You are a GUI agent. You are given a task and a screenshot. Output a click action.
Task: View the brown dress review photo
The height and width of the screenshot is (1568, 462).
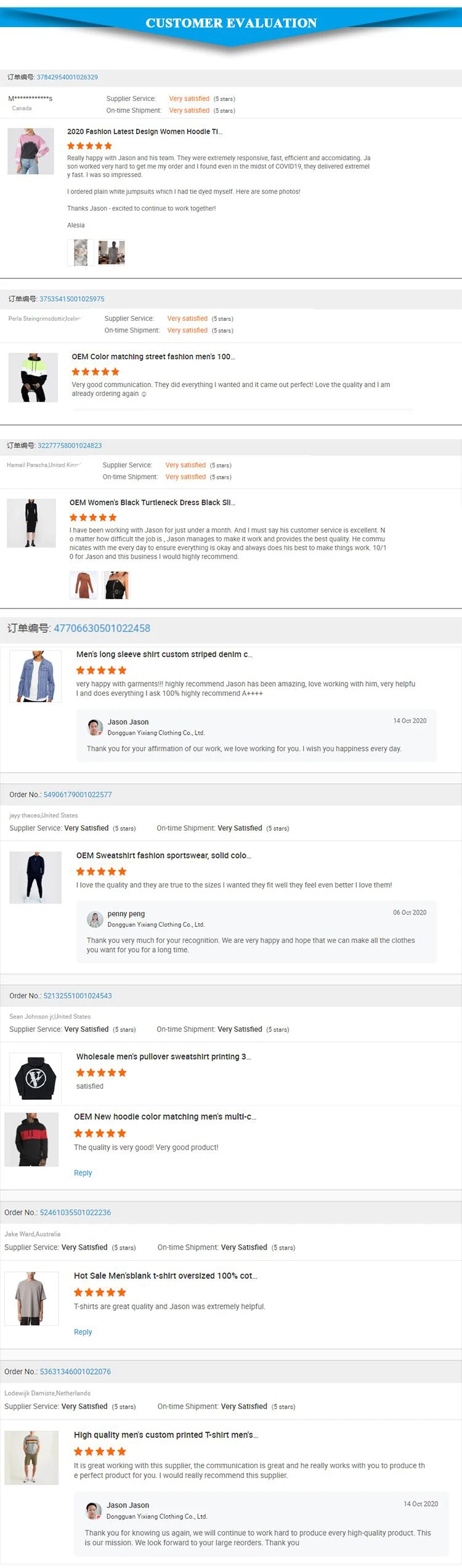pos(83,585)
